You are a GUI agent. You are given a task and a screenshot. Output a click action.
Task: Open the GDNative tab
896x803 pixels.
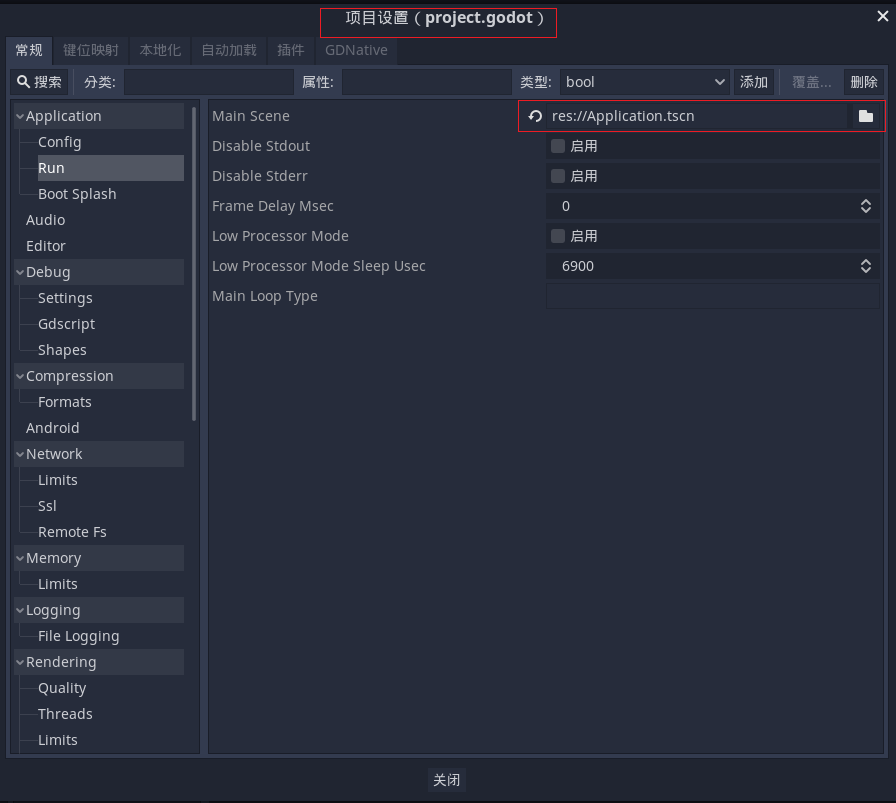coord(356,50)
